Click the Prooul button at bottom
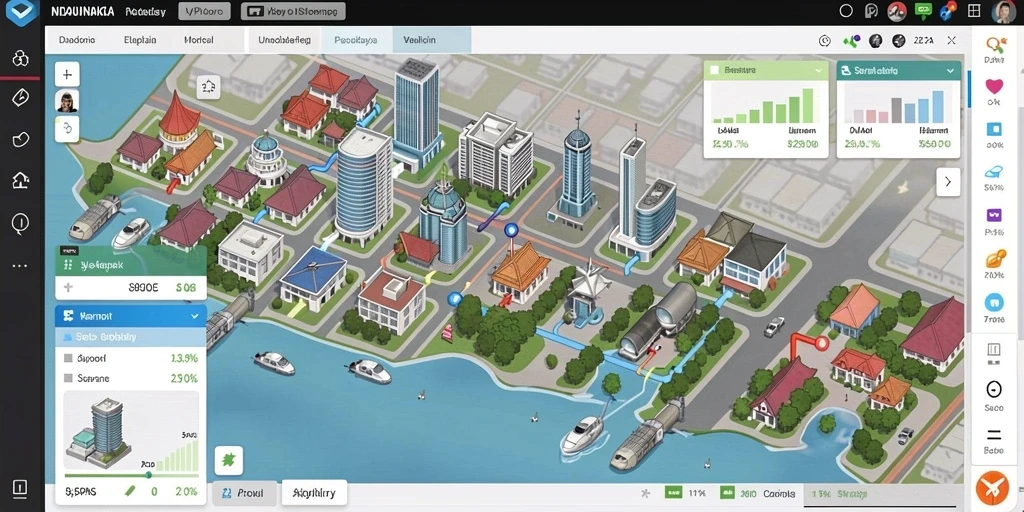This screenshot has height=512, width=1024. click(244, 494)
